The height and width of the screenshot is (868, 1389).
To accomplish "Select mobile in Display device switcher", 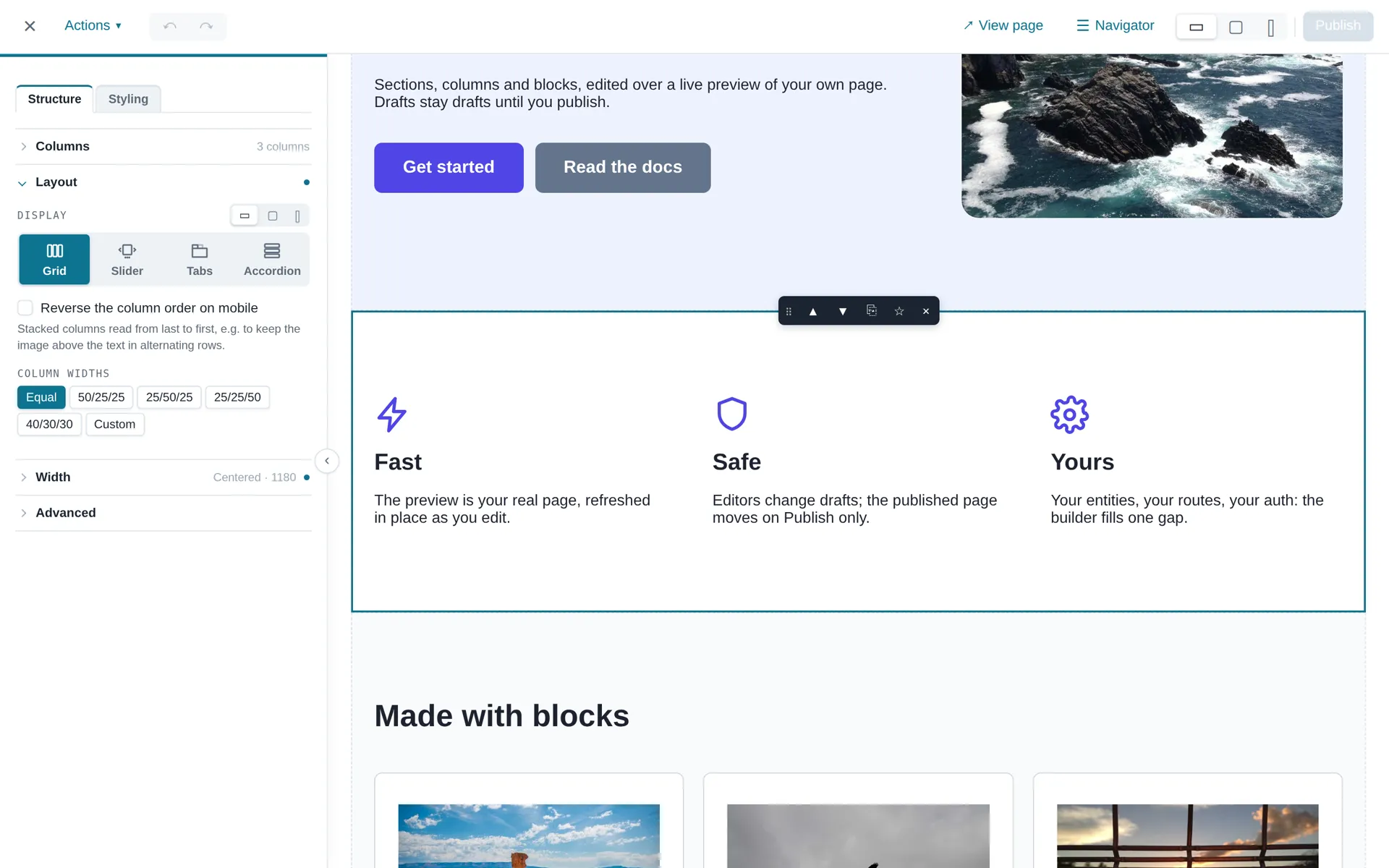I will 297,216.
